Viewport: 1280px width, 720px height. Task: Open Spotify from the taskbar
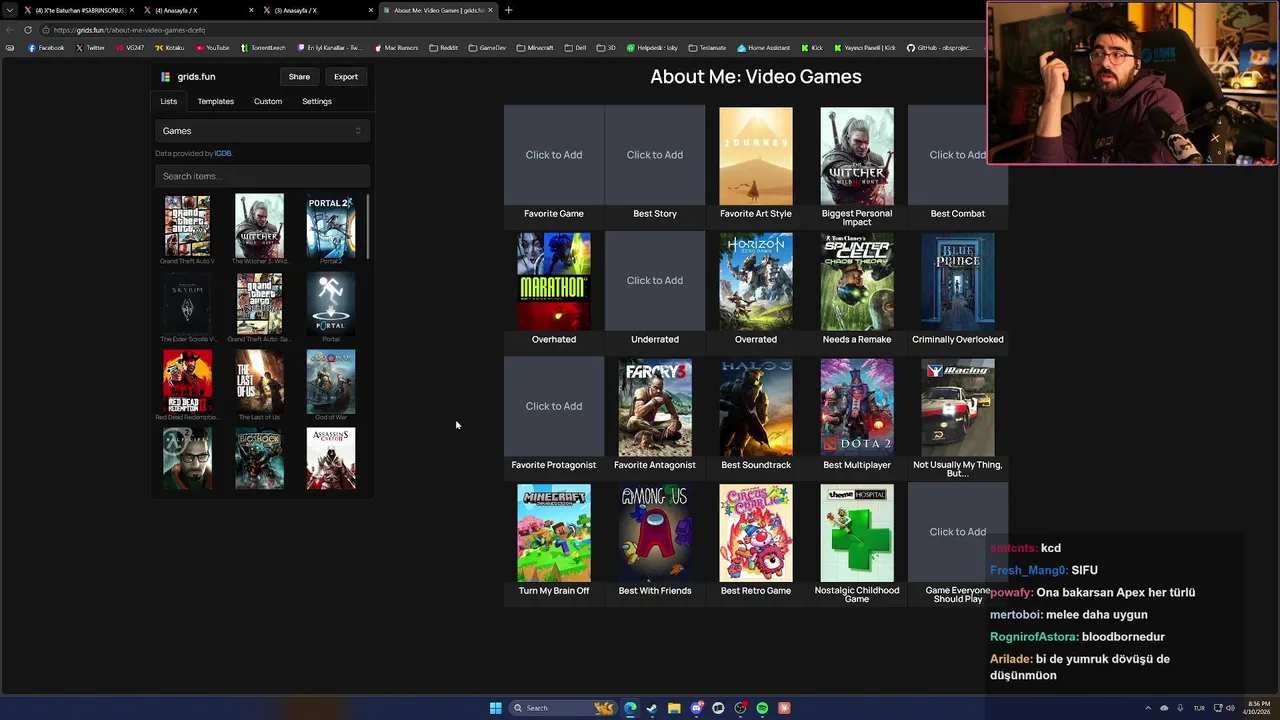(x=762, y=708)
